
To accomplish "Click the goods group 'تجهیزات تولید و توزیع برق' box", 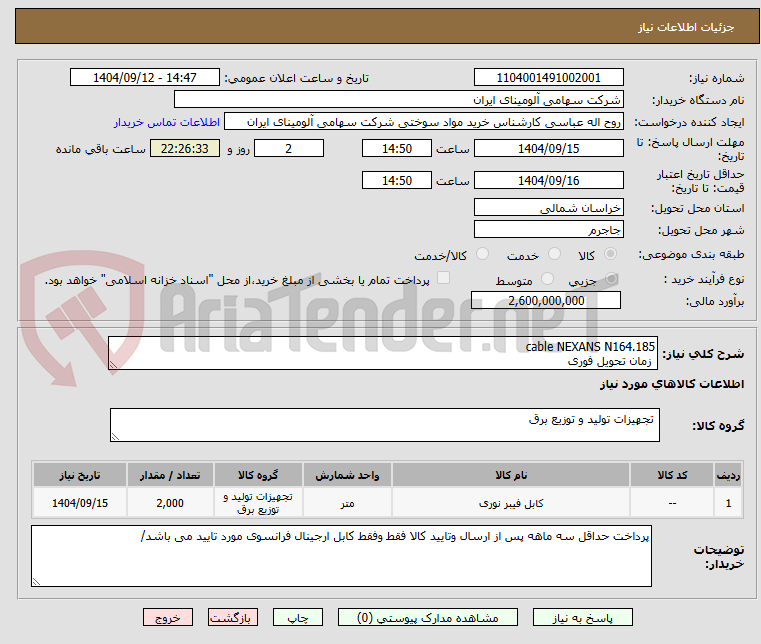I will click(384, 425).
